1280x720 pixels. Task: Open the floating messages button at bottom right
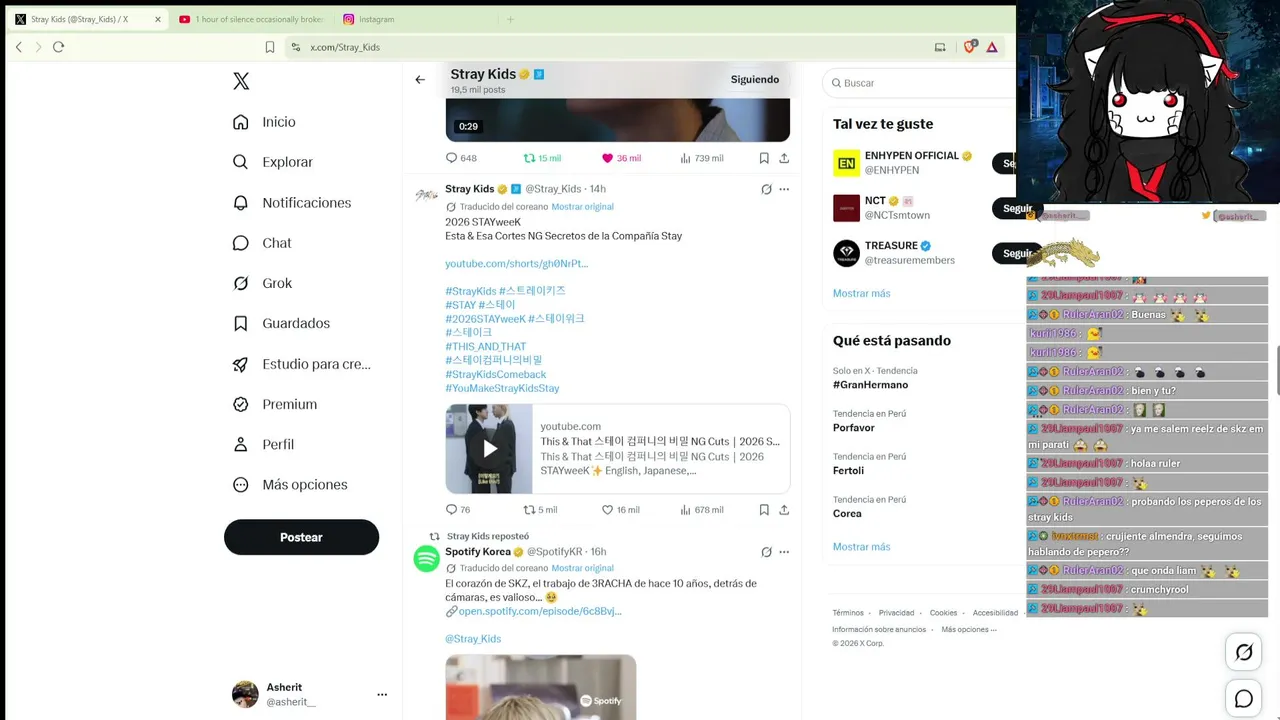coord(1244,699)
